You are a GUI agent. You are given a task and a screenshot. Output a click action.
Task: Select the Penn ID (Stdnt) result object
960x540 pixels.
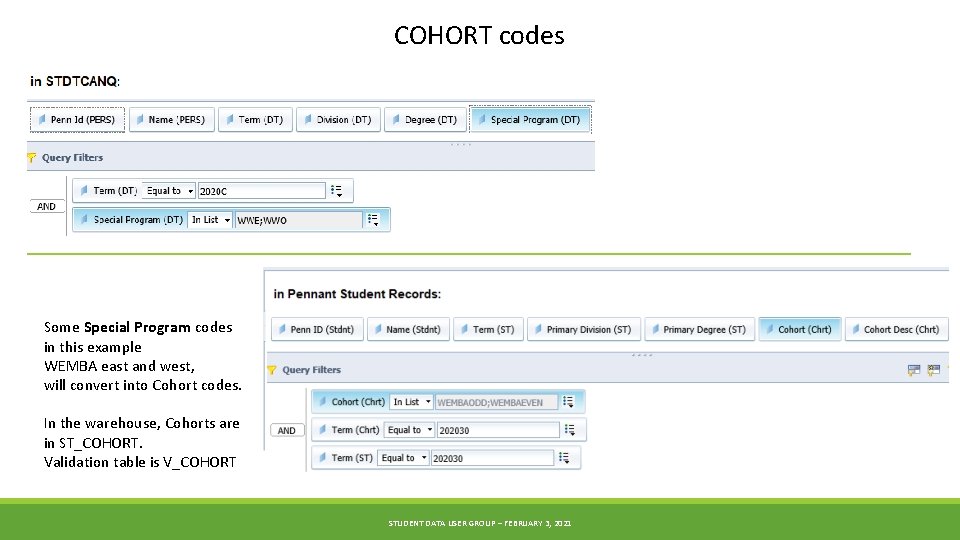(x=317, y=329)
